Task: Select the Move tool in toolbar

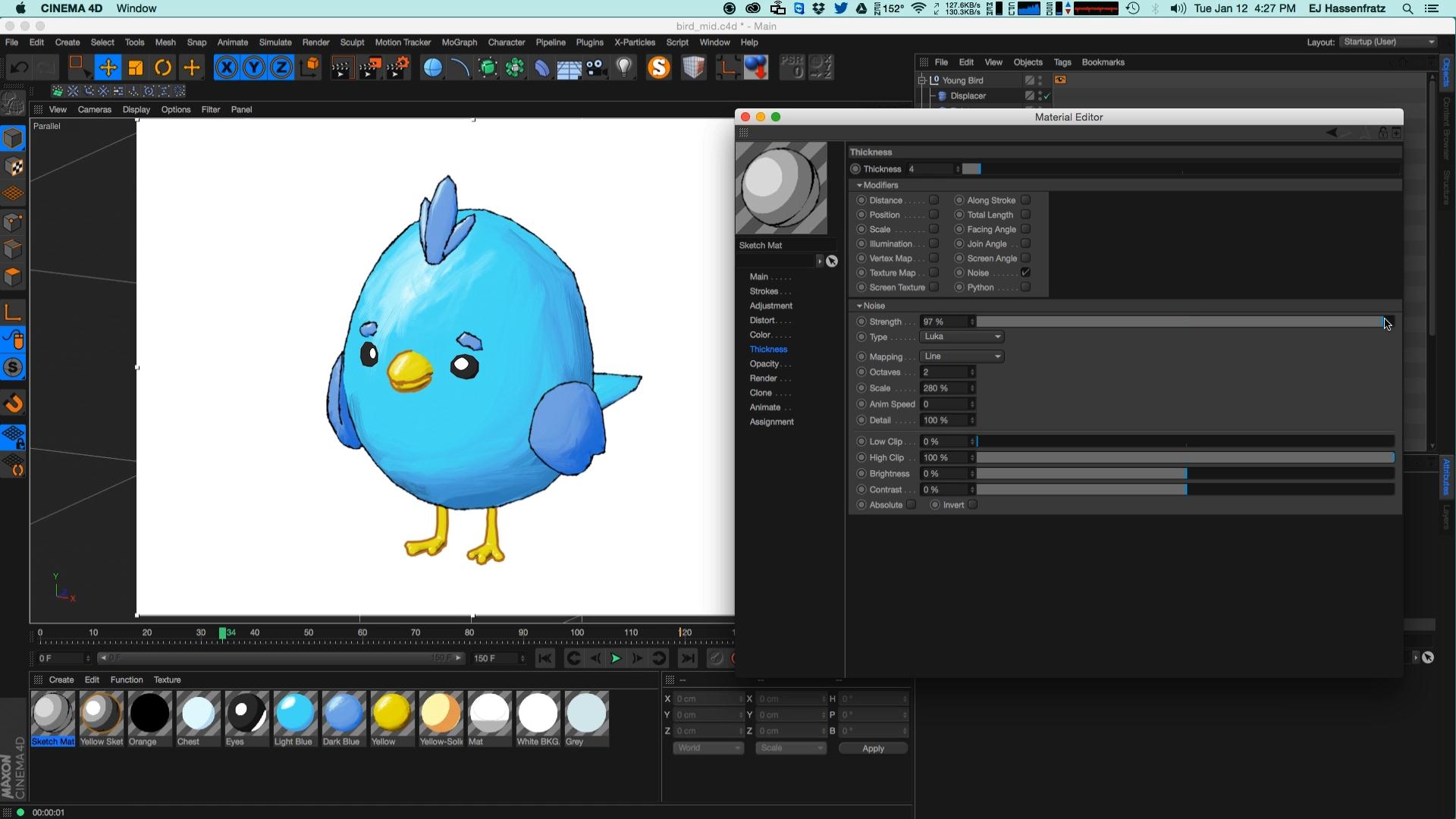Action: (x=108, y=67)
